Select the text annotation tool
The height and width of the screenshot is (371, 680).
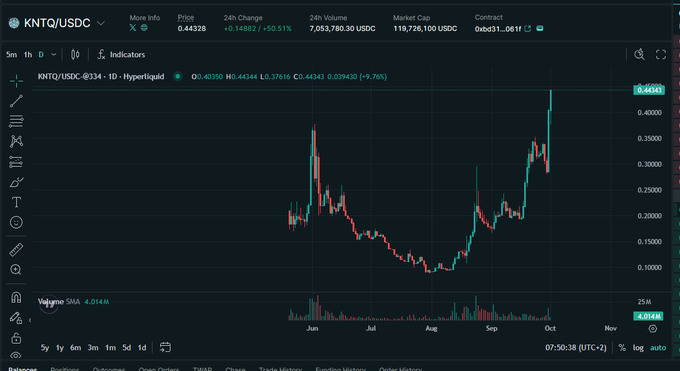click(x=16, y=202)
